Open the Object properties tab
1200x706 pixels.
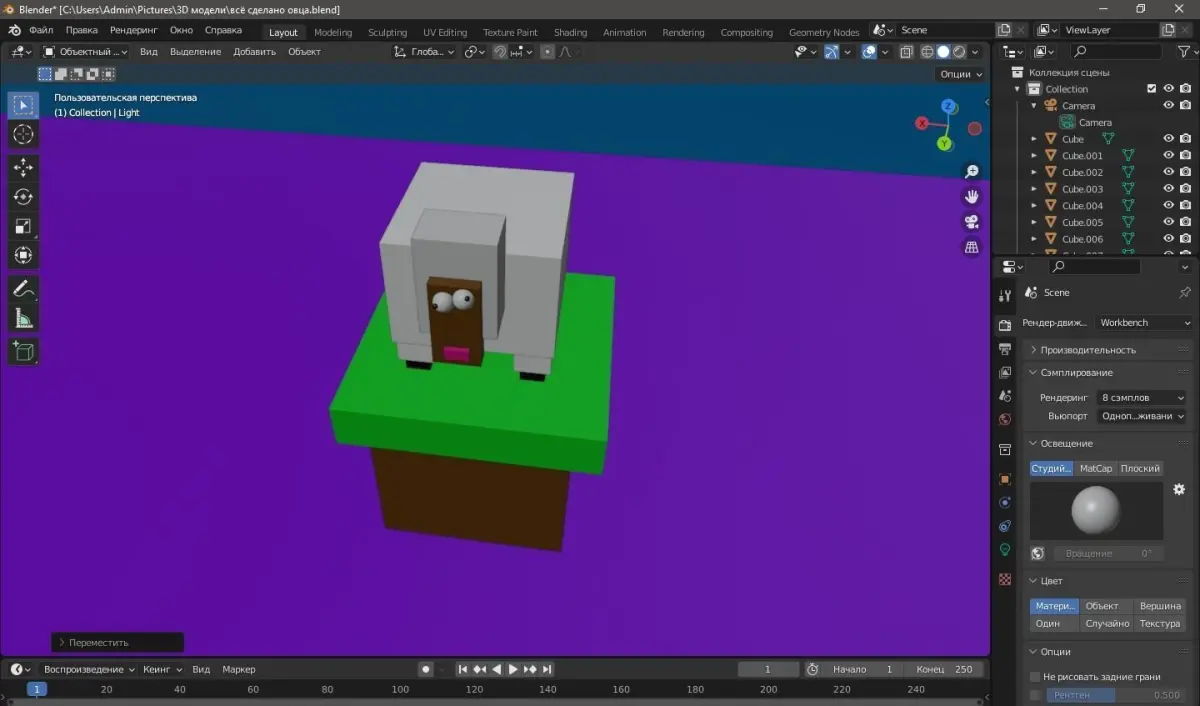(x=1005, y=479)
